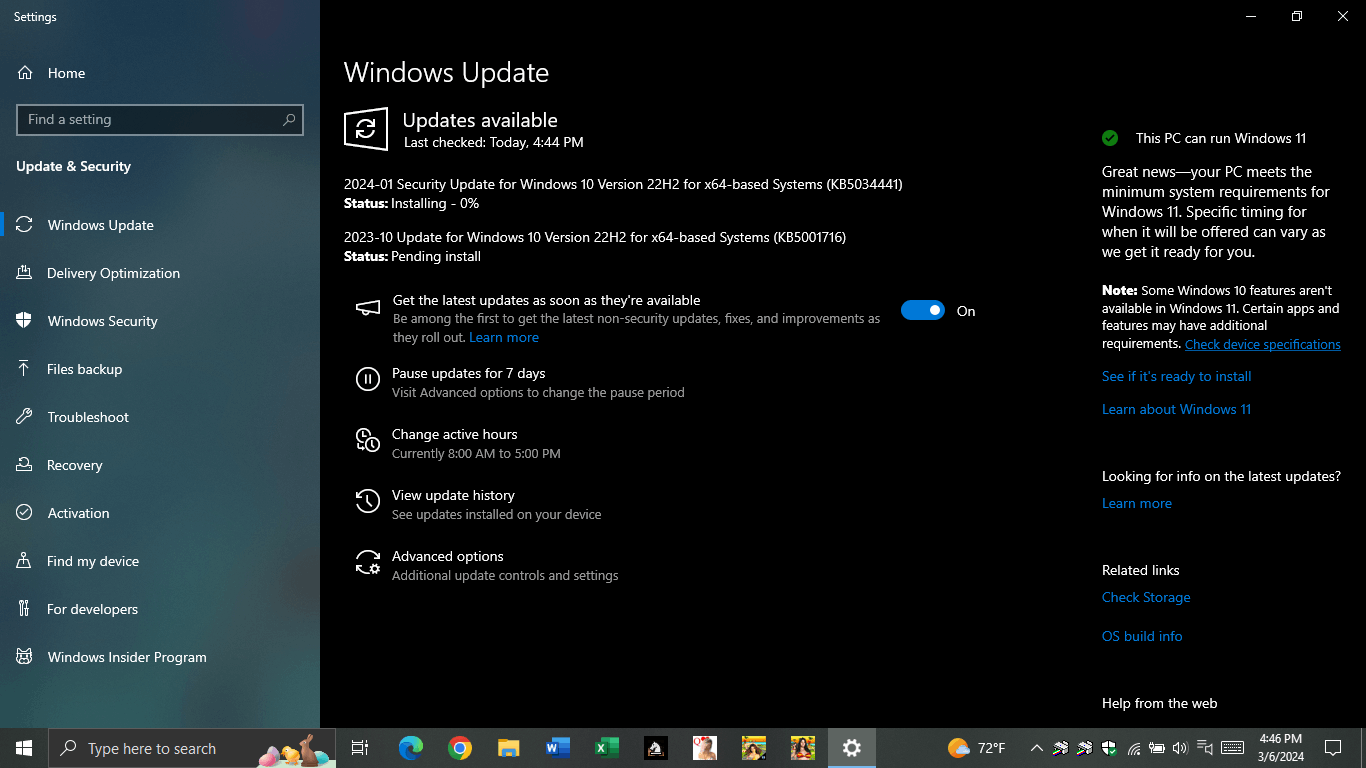Select the KB5034441 security update text
This screenshot has width=1366, height=768.
coord(623,184)
